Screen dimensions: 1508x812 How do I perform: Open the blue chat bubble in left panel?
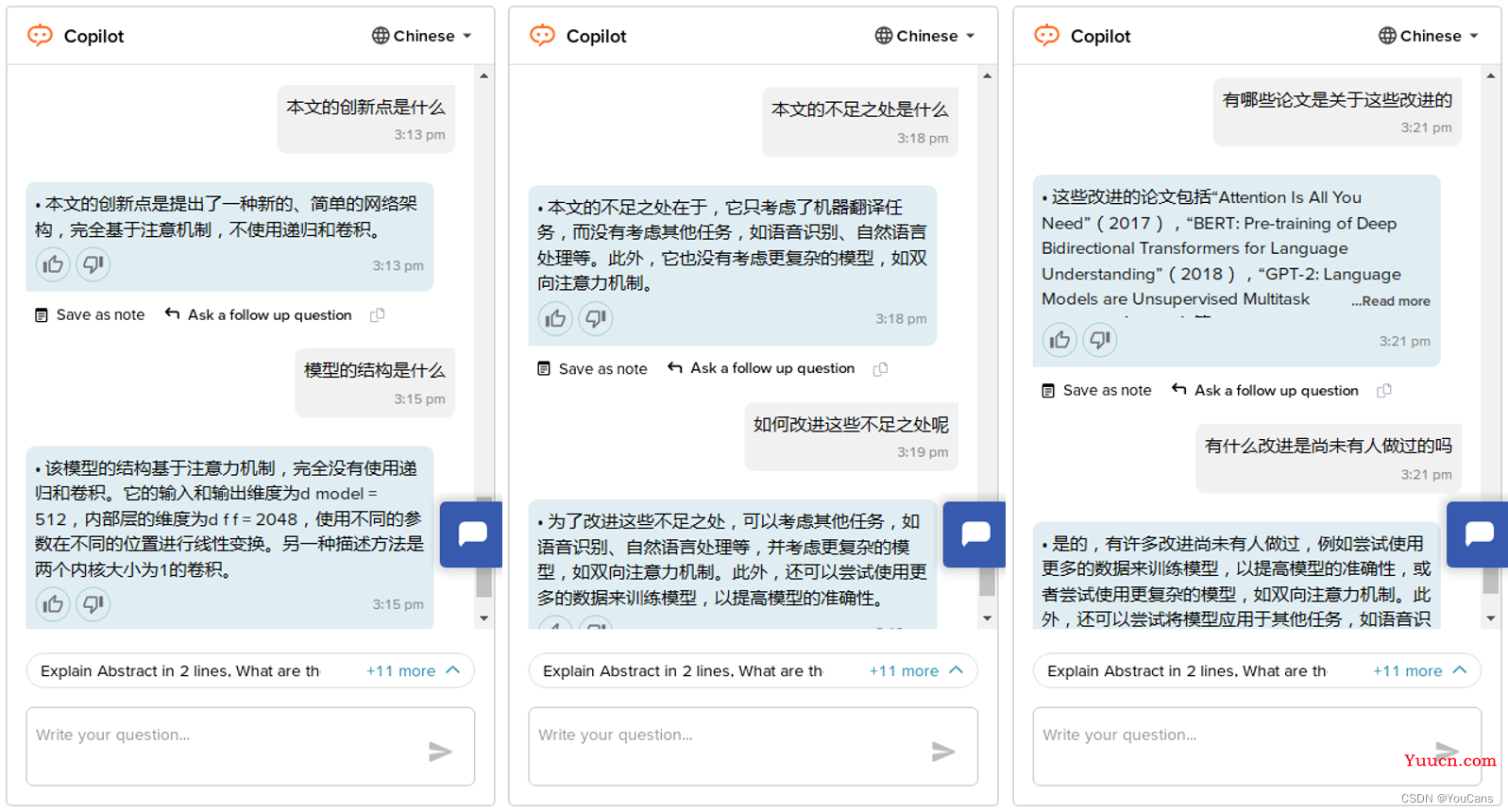click(471, 534)
